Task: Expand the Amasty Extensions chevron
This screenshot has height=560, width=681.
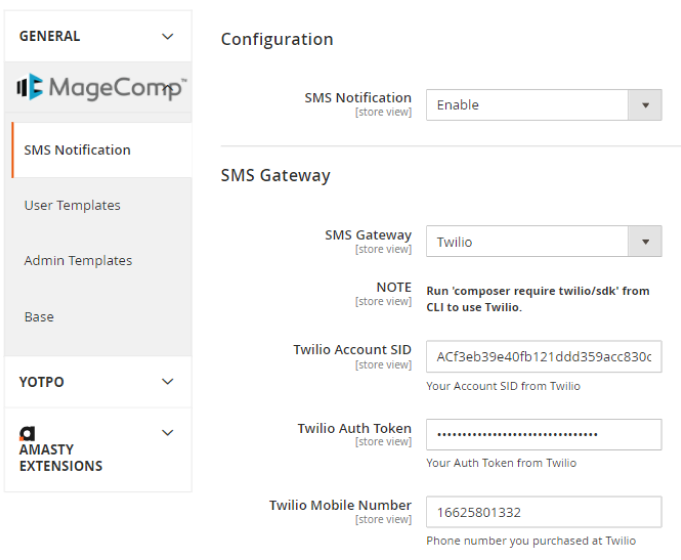Action: (168, 433)
